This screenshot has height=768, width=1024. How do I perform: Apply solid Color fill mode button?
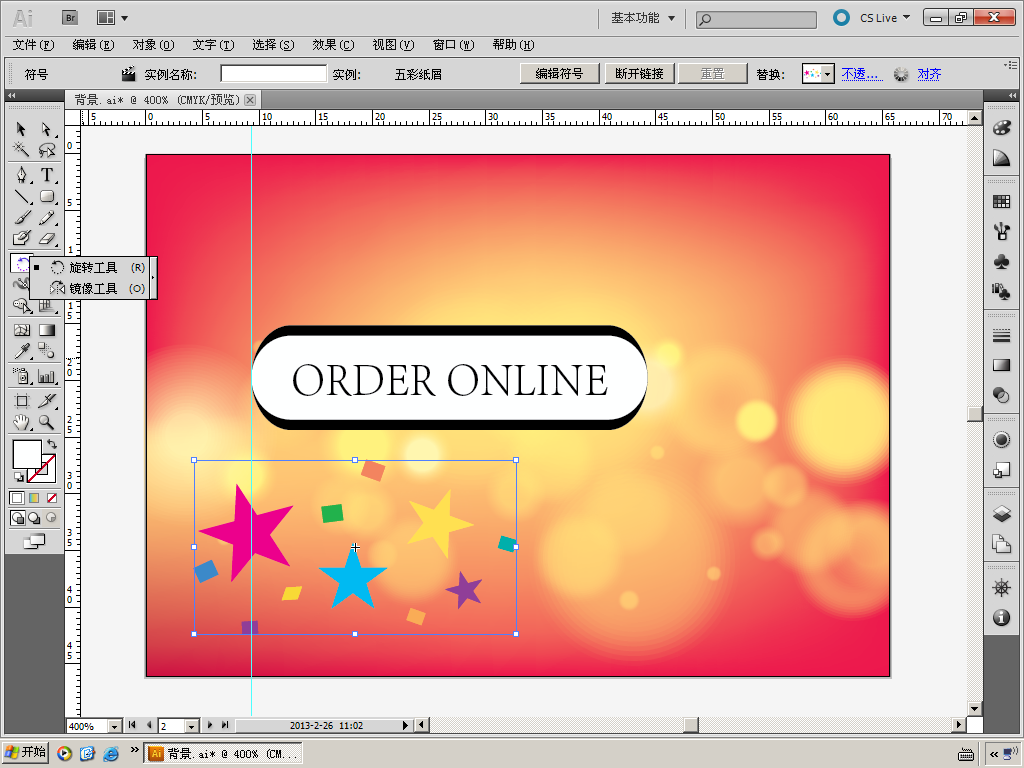(17, 498)
